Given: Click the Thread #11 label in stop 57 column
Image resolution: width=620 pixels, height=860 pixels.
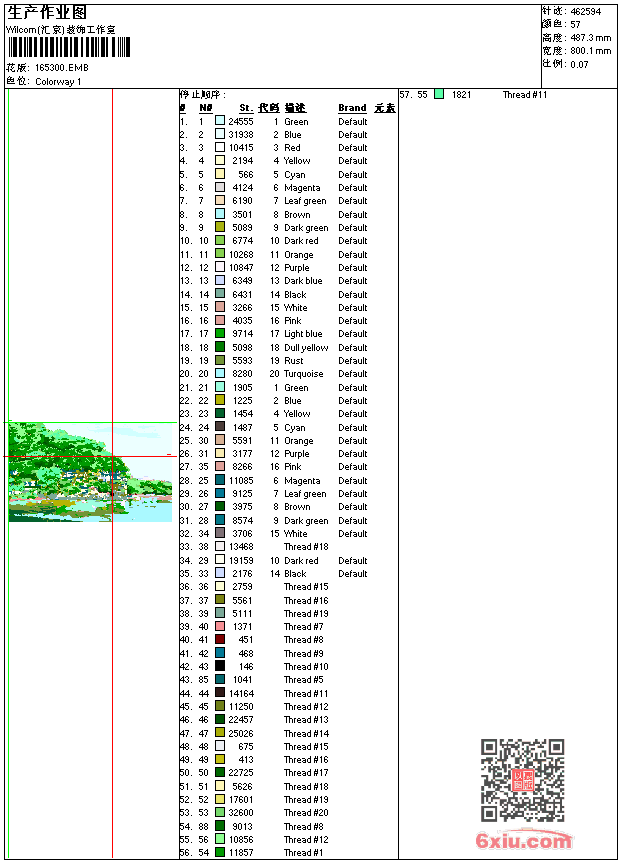Looking at the screenshot, I should (525, 94).
